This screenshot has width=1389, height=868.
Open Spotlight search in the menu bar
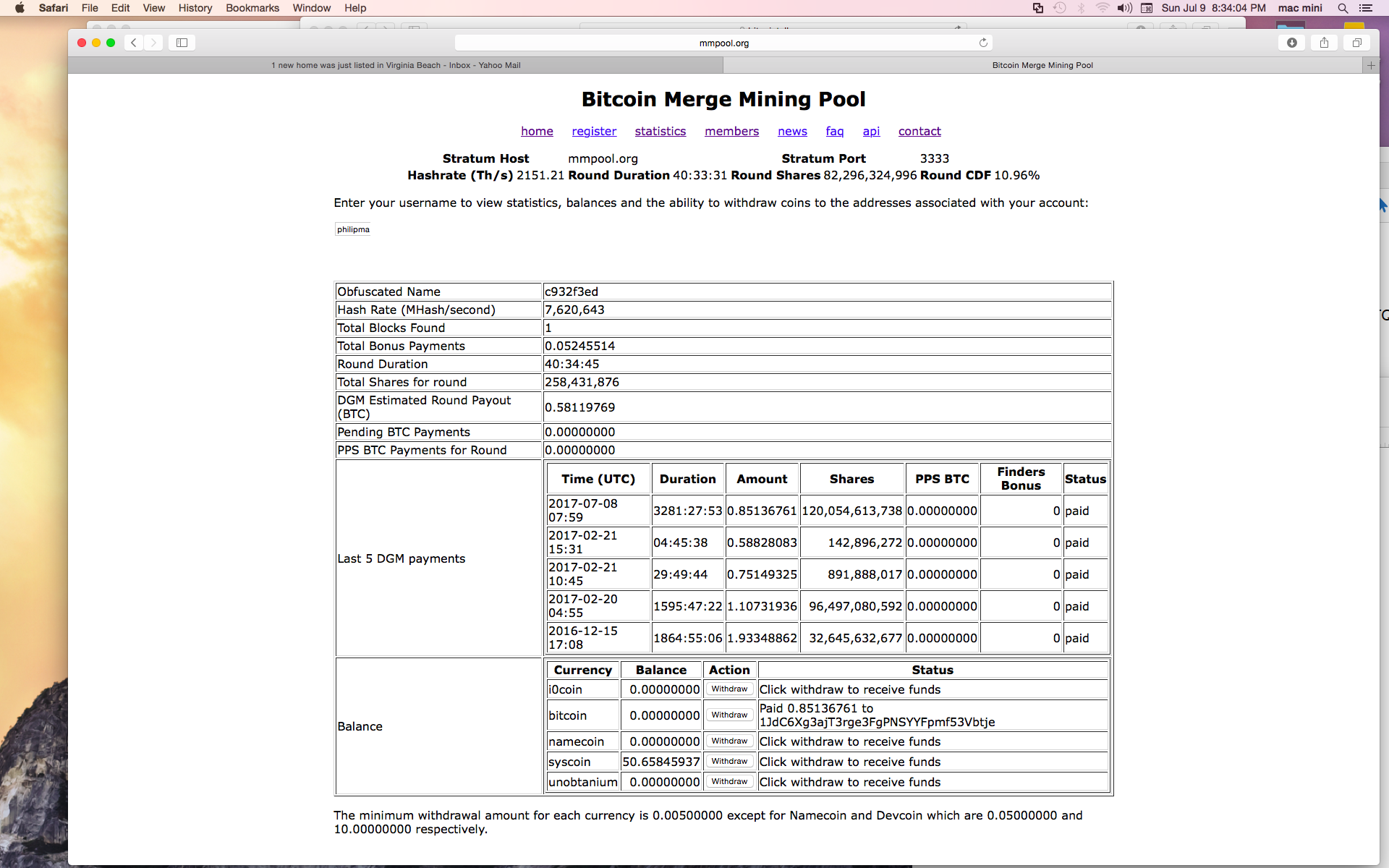[1343, 8]
